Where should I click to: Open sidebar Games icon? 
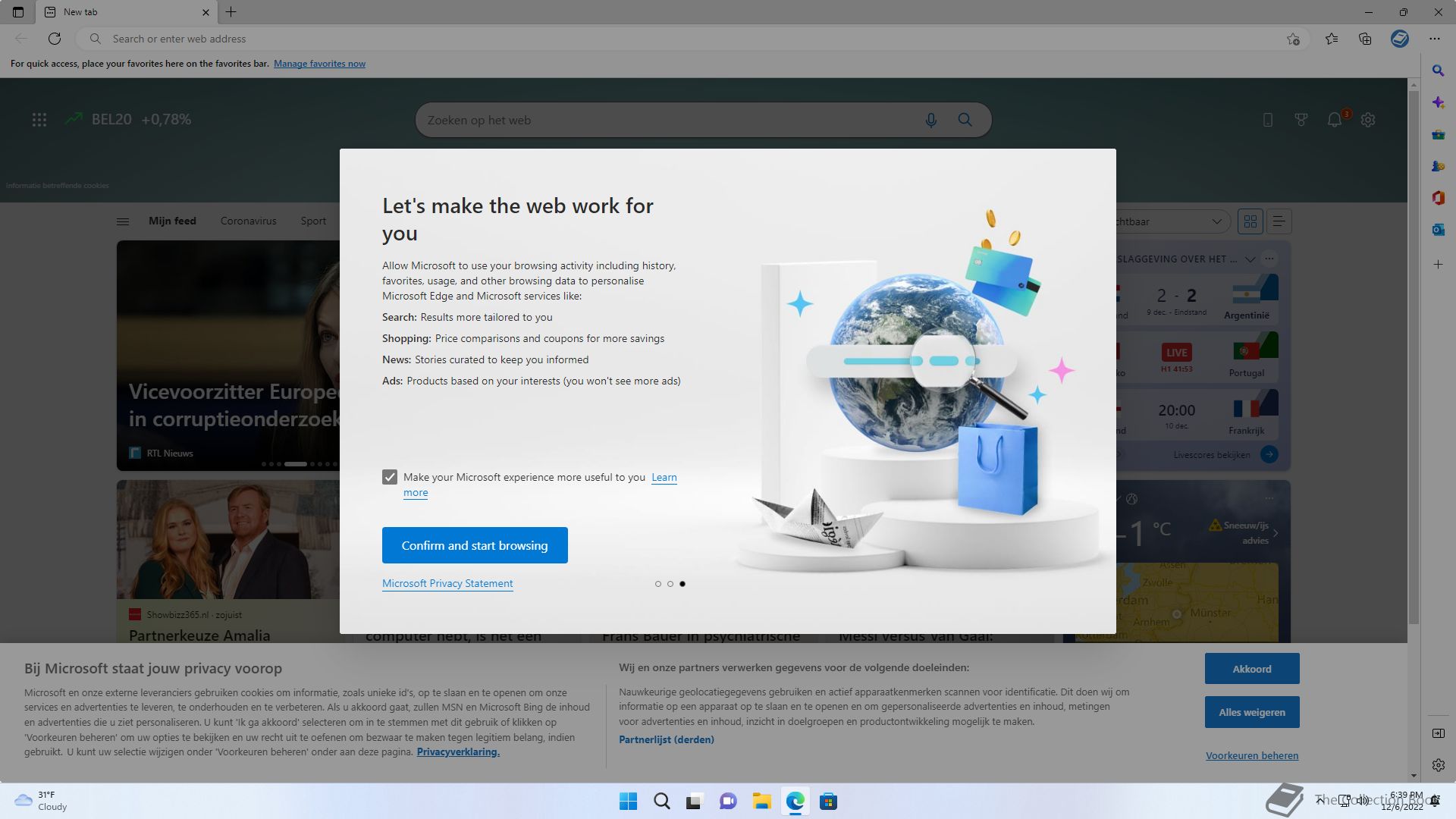pyautogui.click(x=1438, y=166)
